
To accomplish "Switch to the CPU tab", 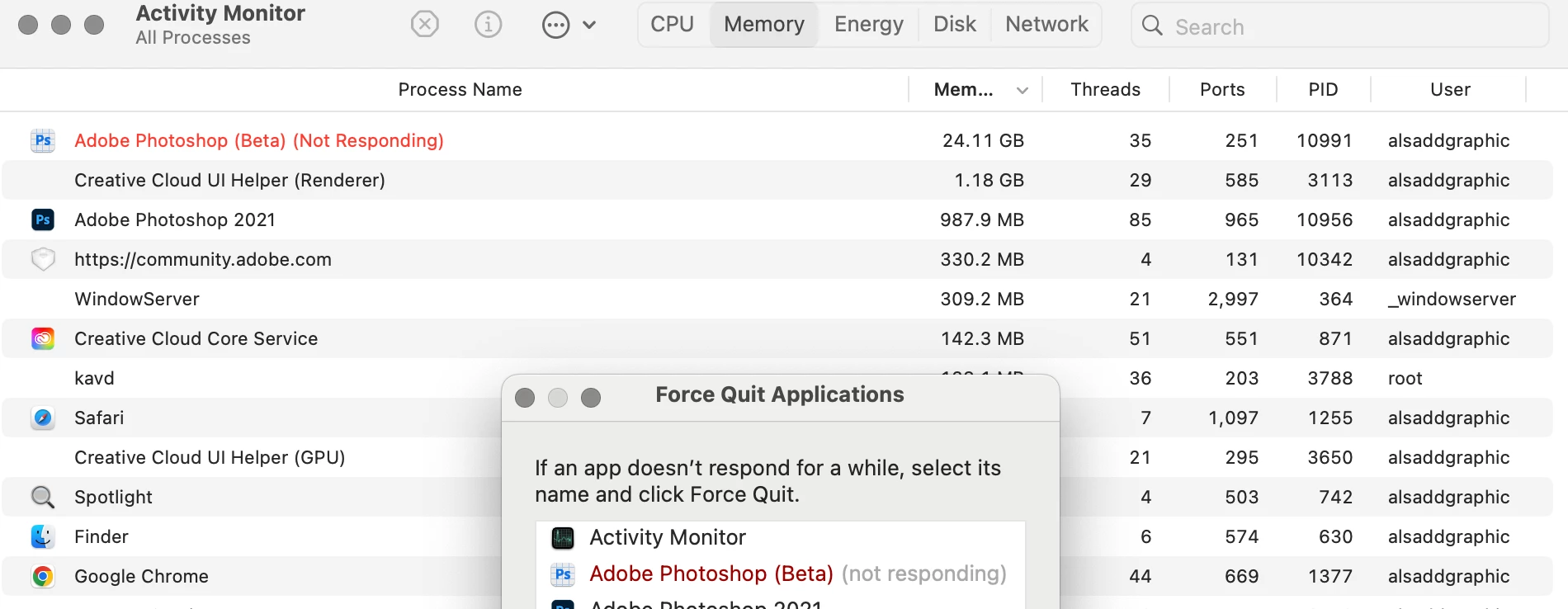I will (x=672, y=25).
